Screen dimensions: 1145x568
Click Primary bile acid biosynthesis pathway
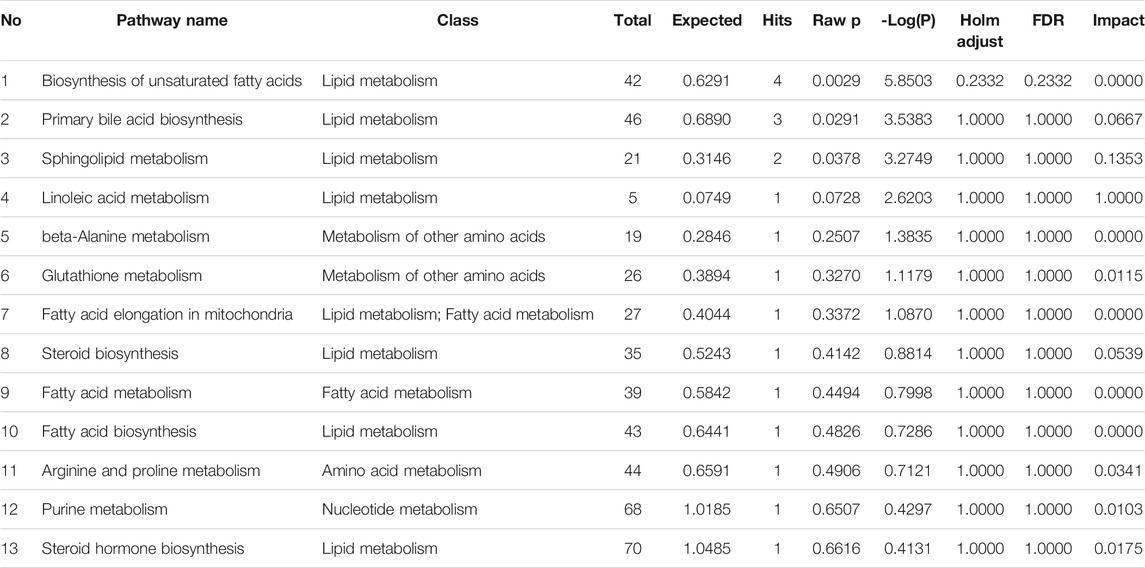[x=142, y=120]
